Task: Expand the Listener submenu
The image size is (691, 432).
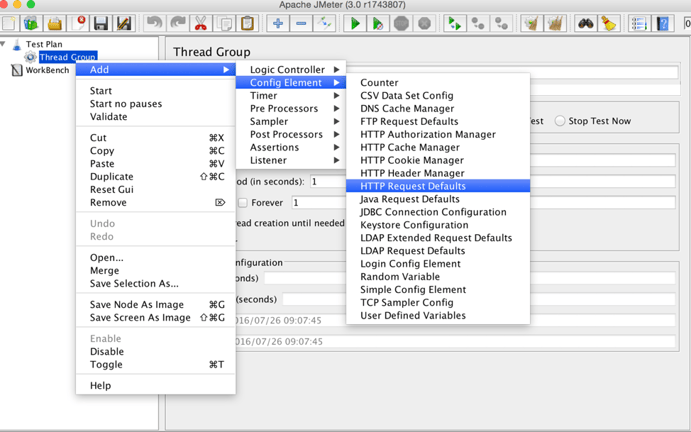Action: click(x=291, y=160)
